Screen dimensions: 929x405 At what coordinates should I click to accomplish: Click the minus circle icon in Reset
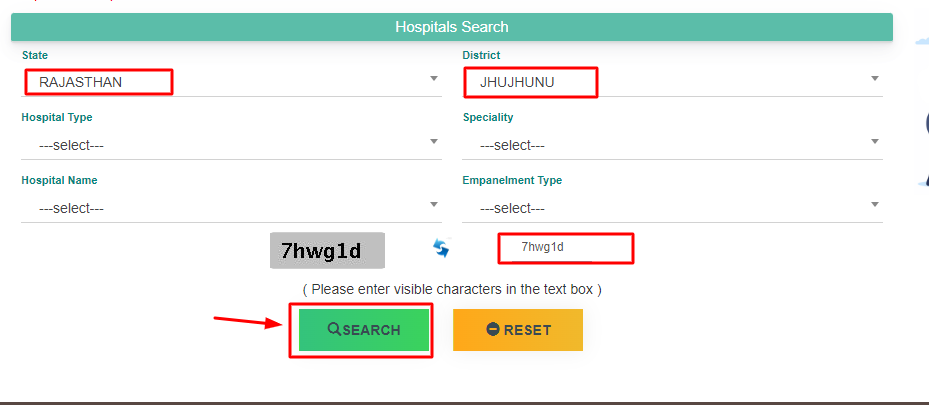coord(493,329)
